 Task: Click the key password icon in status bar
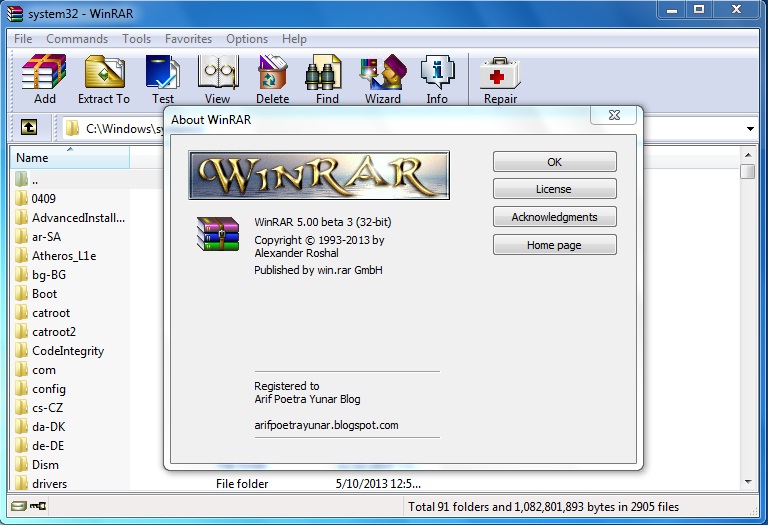tap(38, 506)
